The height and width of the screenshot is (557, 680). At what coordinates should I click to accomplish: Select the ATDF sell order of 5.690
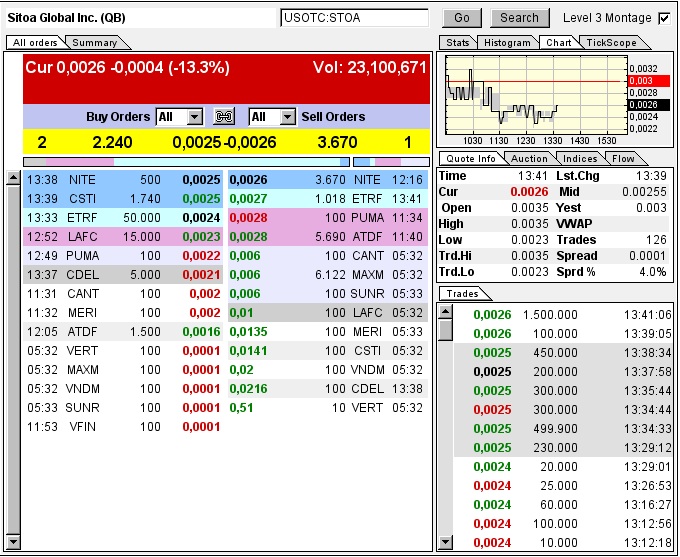point(328,237)
